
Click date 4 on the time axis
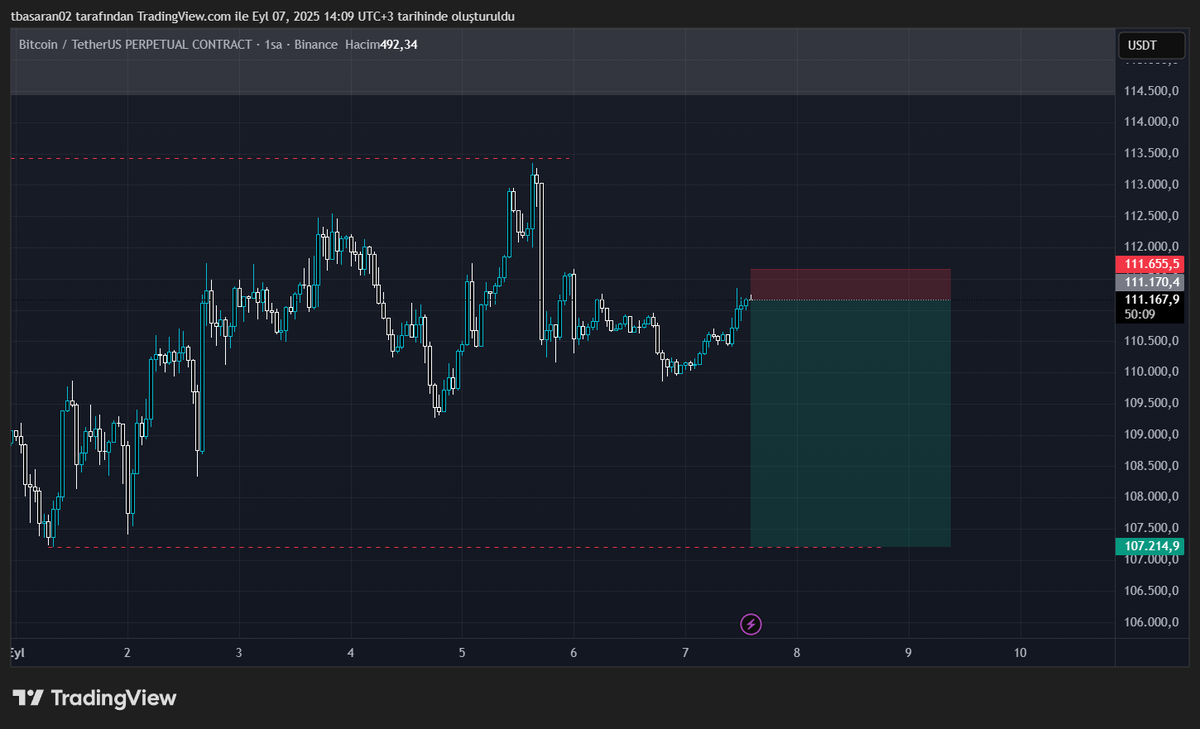(x=351, y=653)
